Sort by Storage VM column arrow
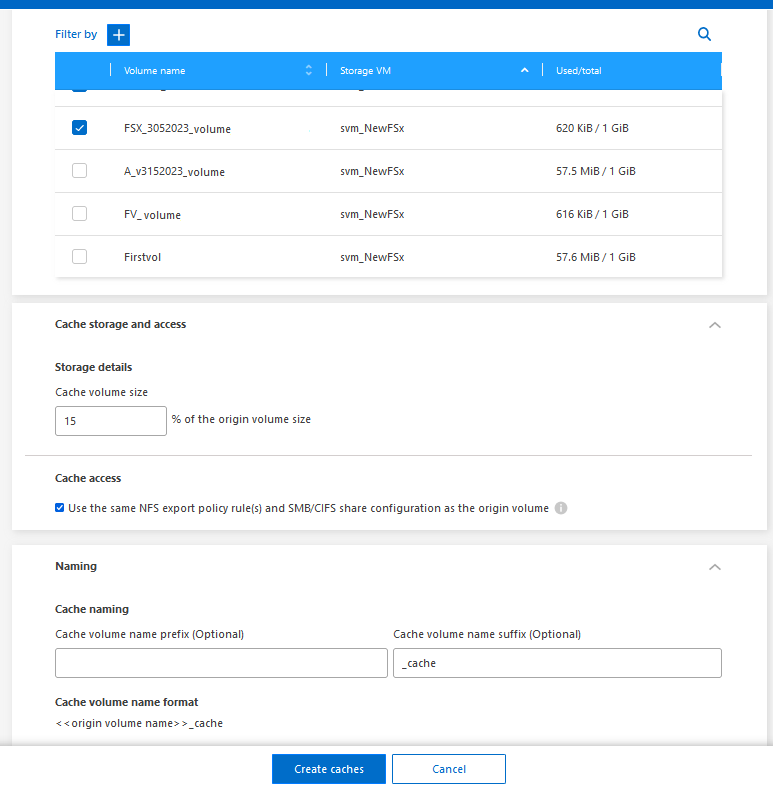The height and width of the screenshot is (790, 773). [524, 71]
